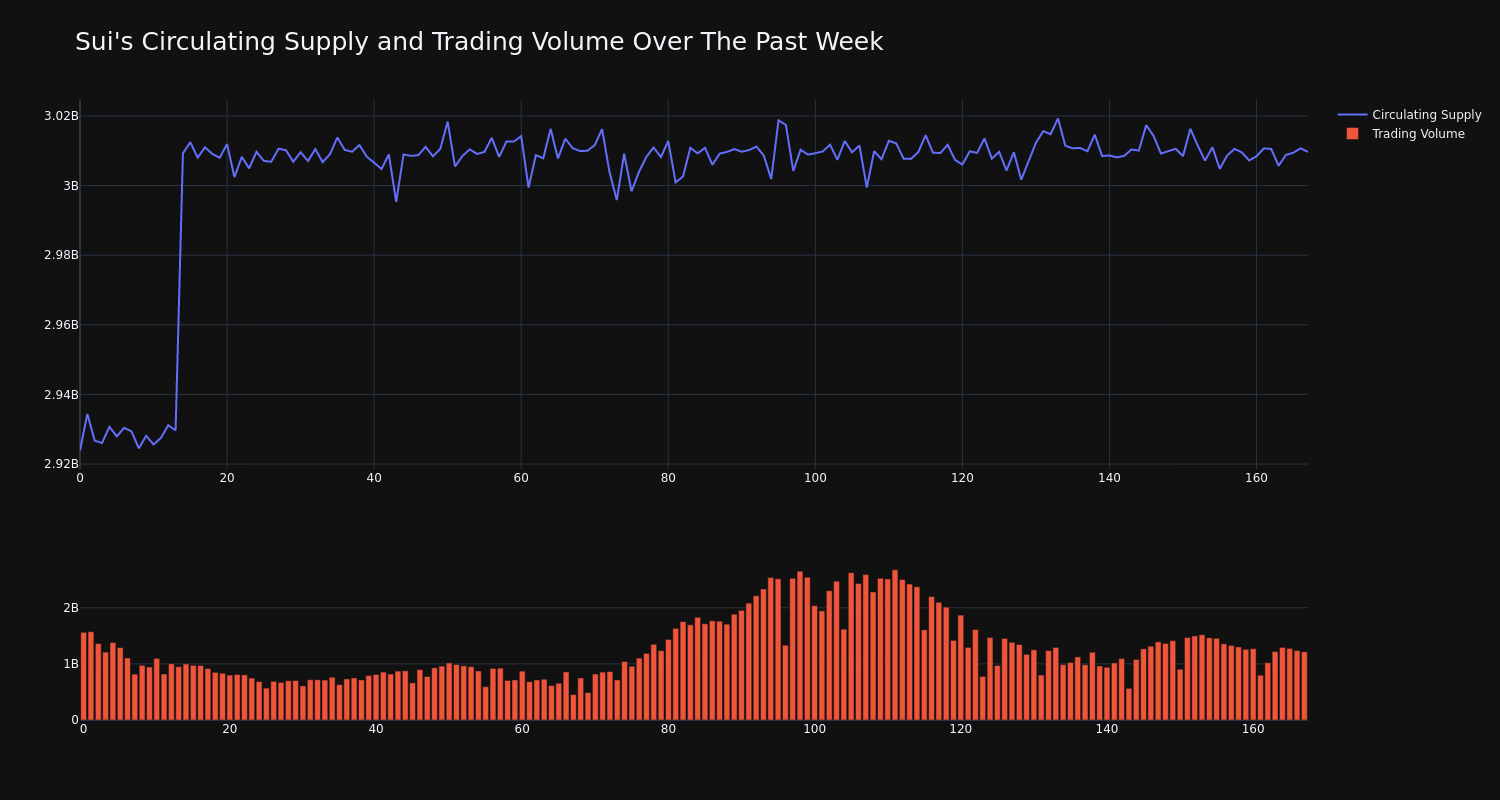
Task: Click the chart title text
Action: click(479, 43)
